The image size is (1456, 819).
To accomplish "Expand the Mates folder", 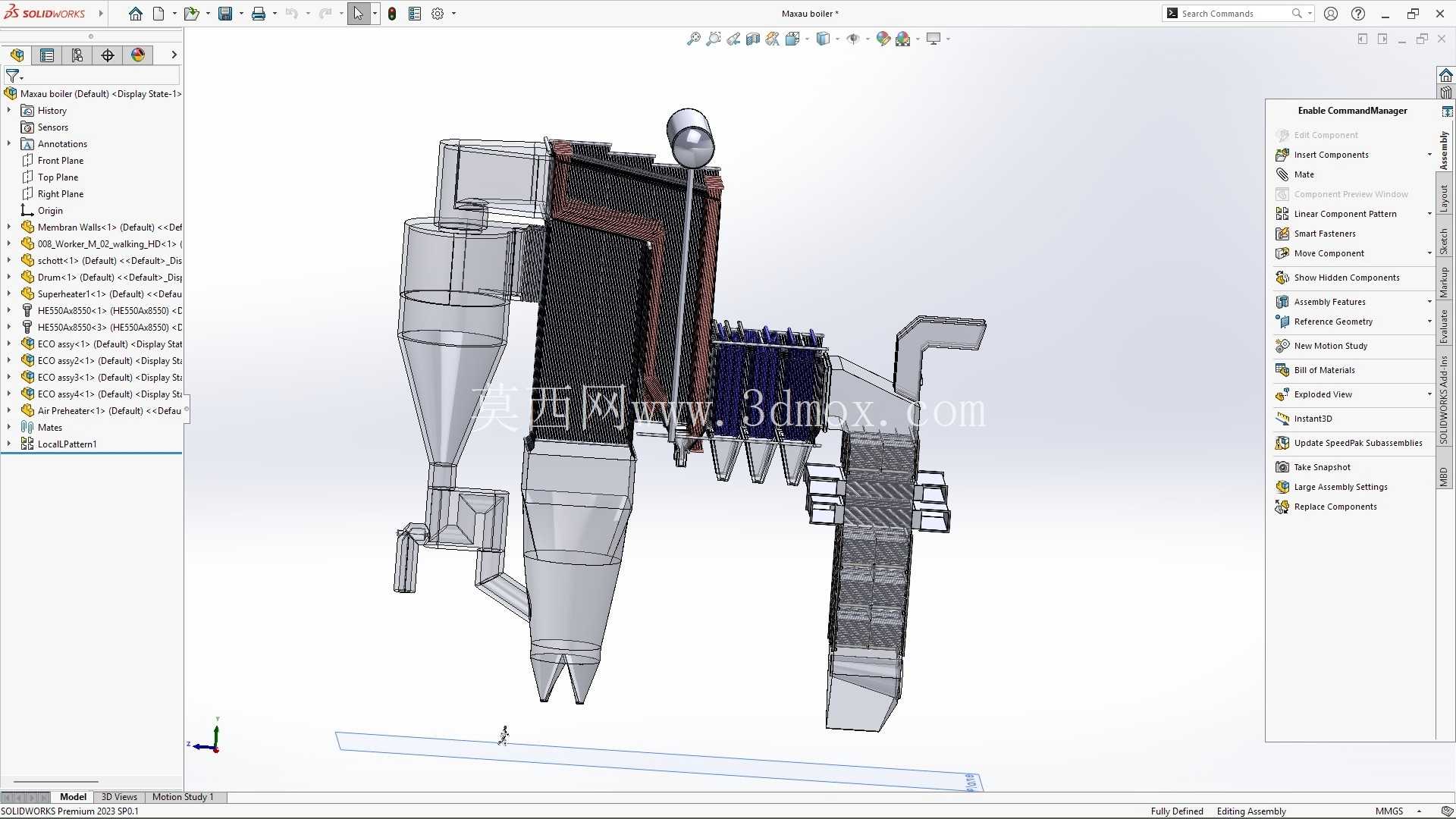I will 9,428.
